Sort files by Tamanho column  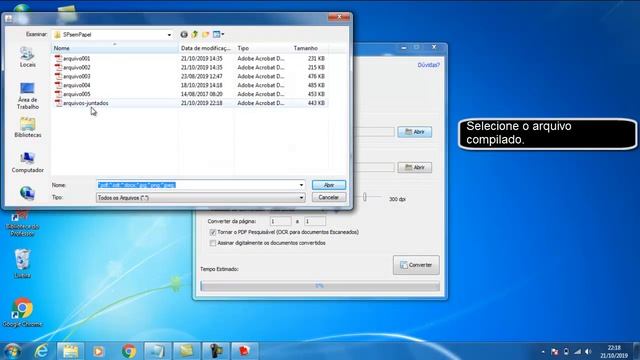tap(309, 48)
